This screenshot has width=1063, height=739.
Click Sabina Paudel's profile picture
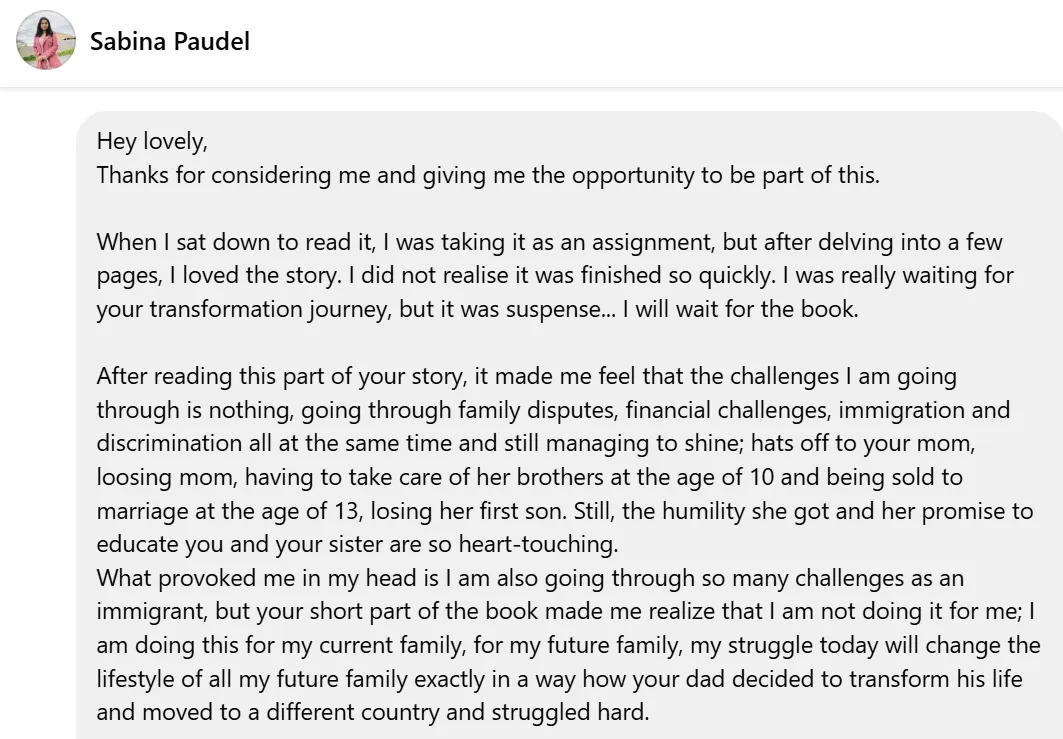46,41
